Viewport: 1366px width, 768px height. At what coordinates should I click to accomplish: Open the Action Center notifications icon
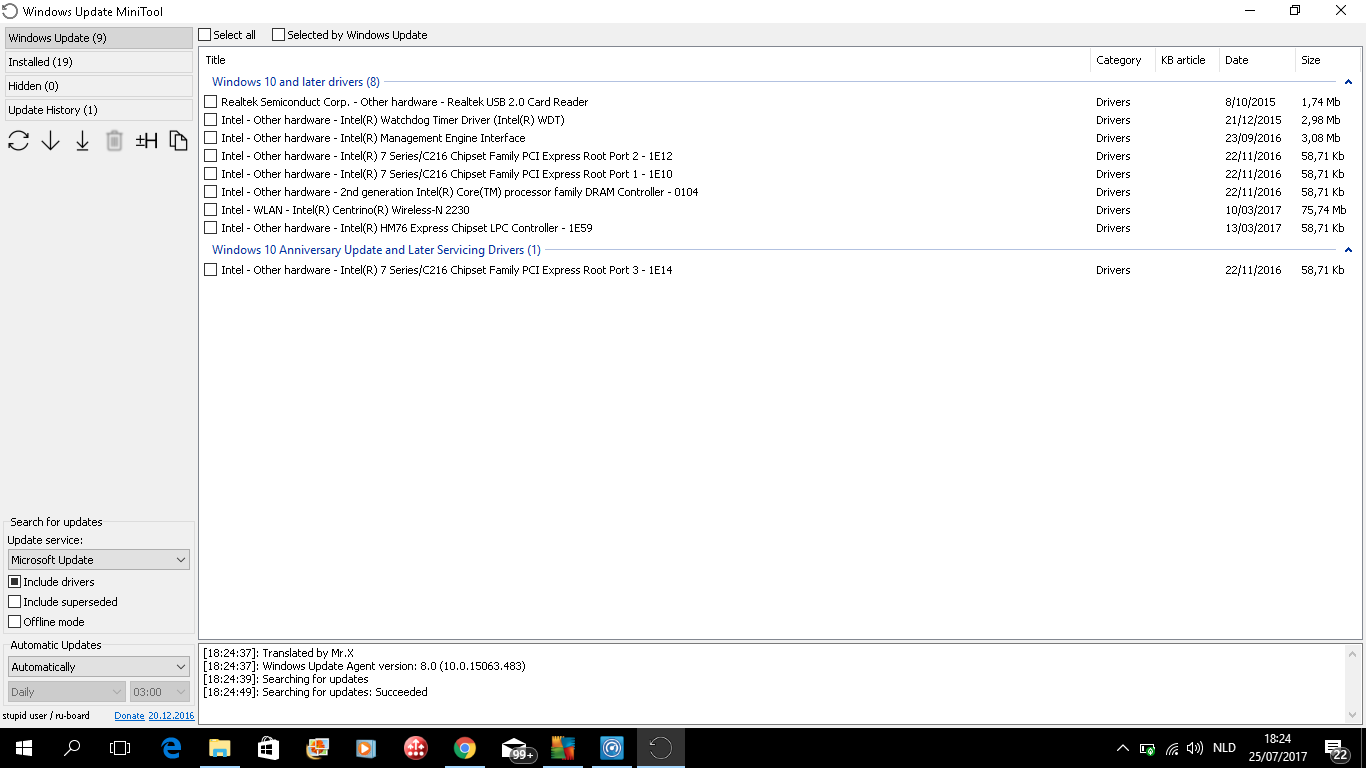pos(1336,748)
